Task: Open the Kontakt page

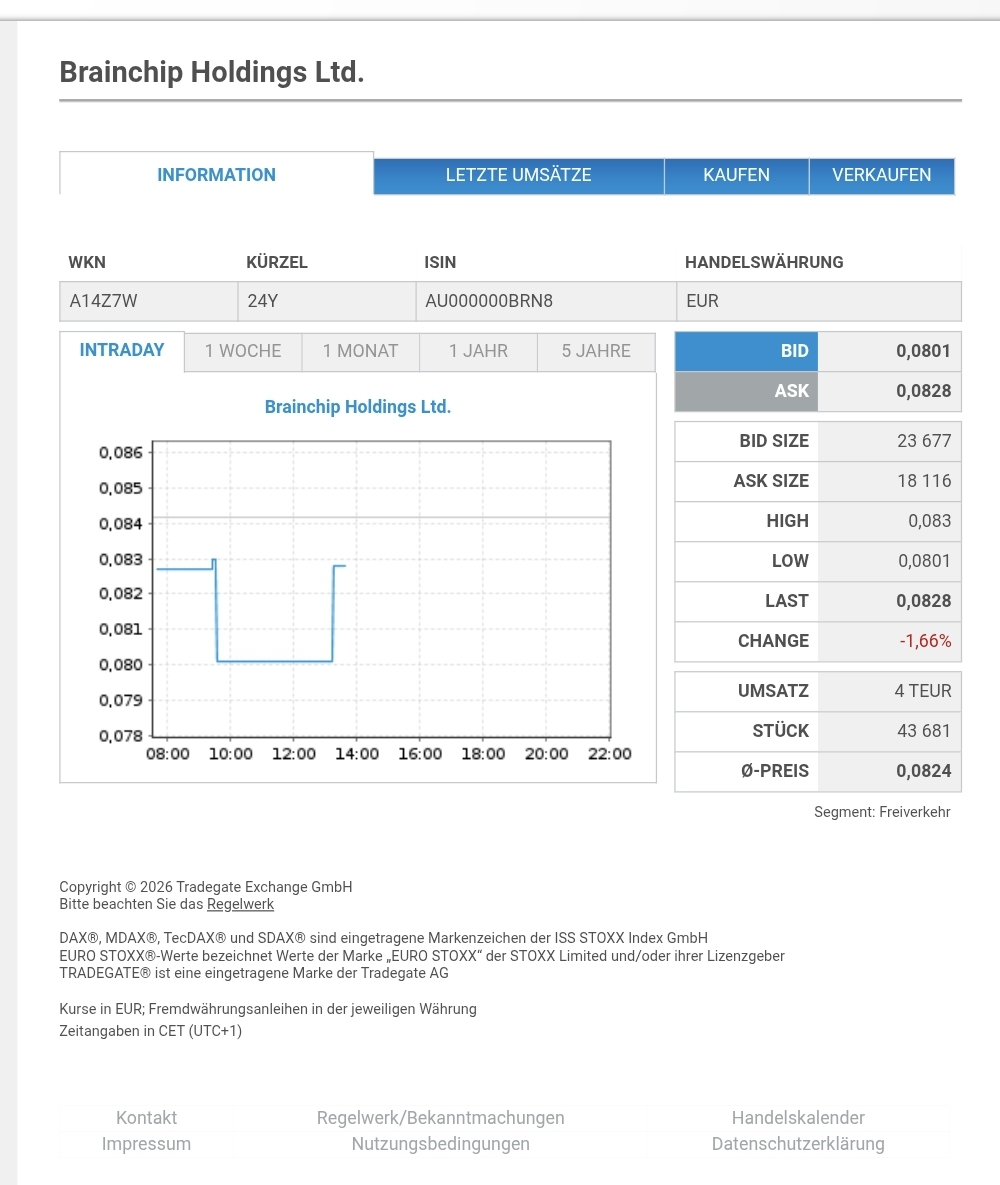Action: tap(146, 1117)
